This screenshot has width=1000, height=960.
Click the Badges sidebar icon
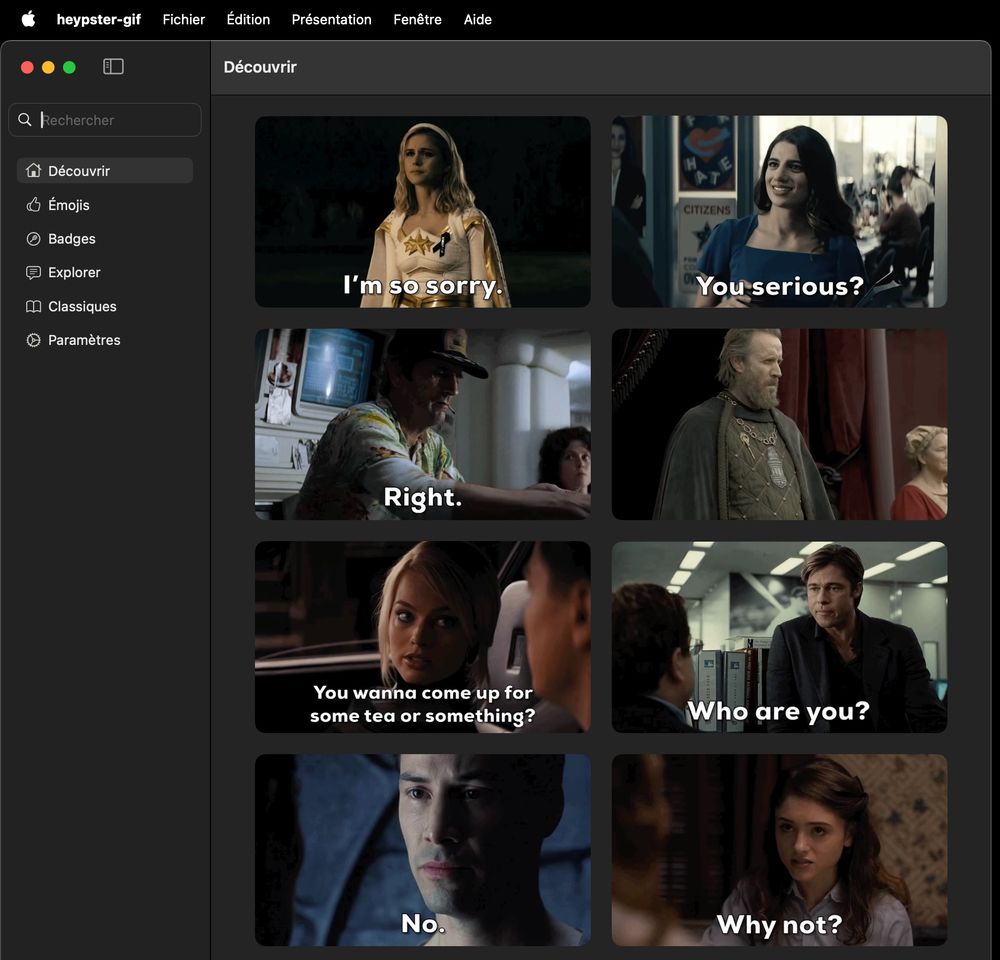click(x=33, y=239)
